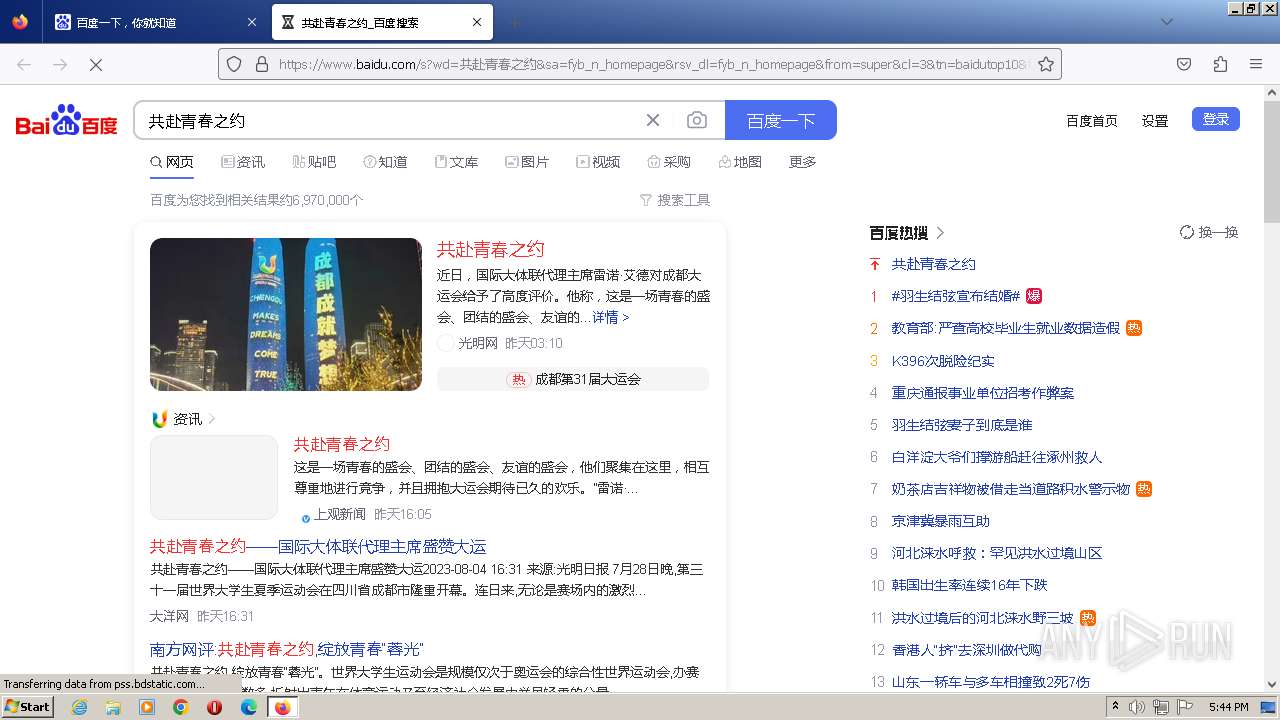Clear the search box with X icon
This screenshot has width=1280, height=720.
pos(653,120)
